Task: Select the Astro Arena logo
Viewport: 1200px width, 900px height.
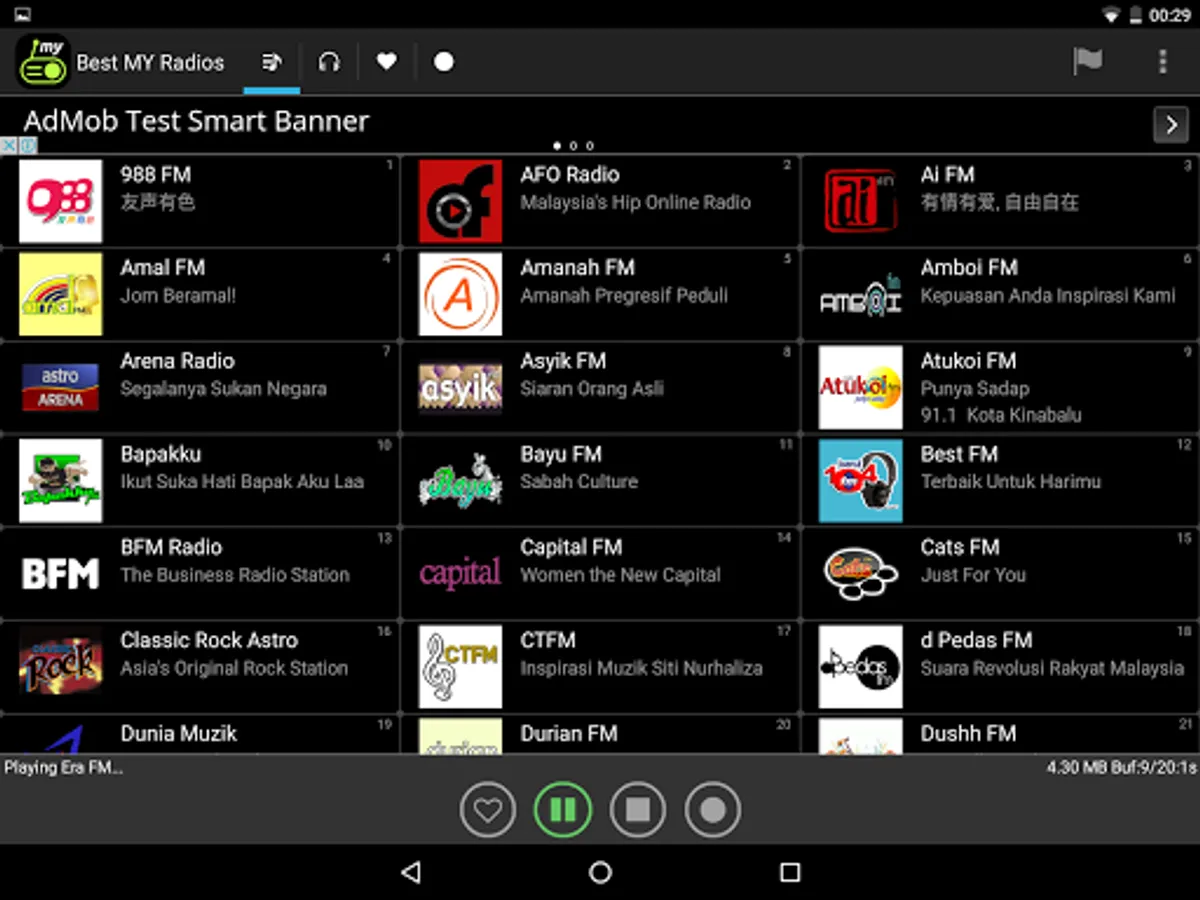Action: pos(60,387)
